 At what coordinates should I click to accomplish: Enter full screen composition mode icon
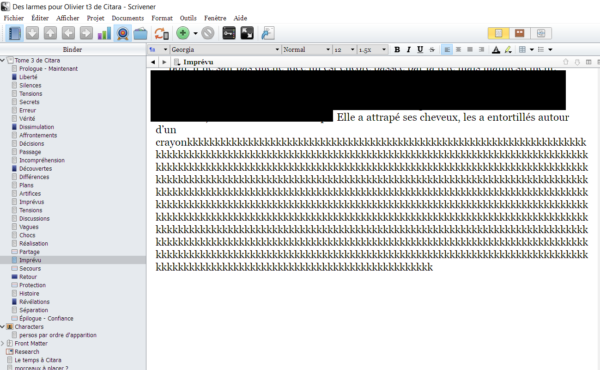[x=247, y=33]
